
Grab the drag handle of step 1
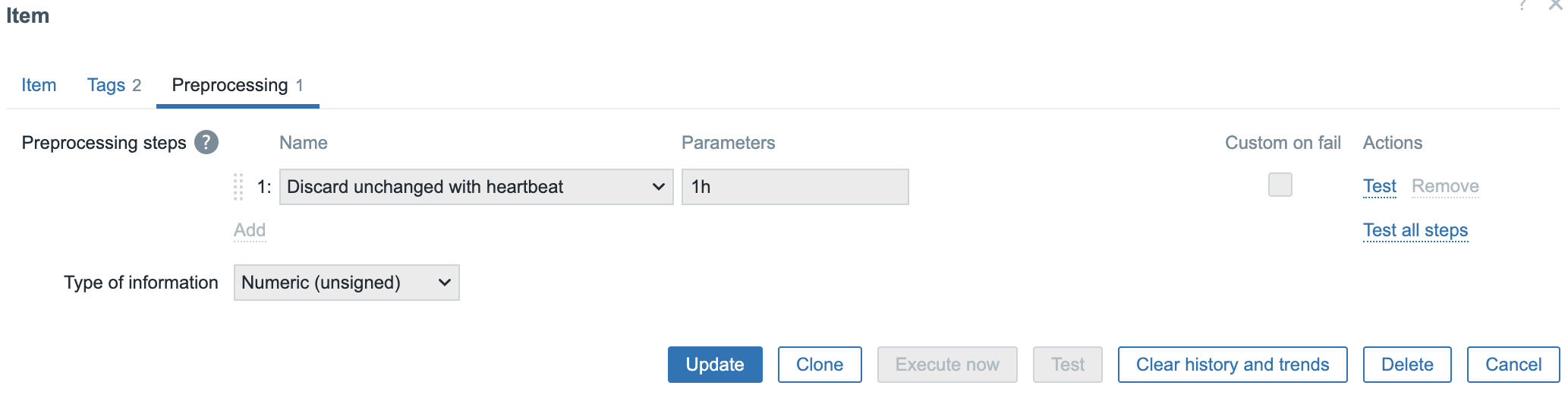pos(238,187)
